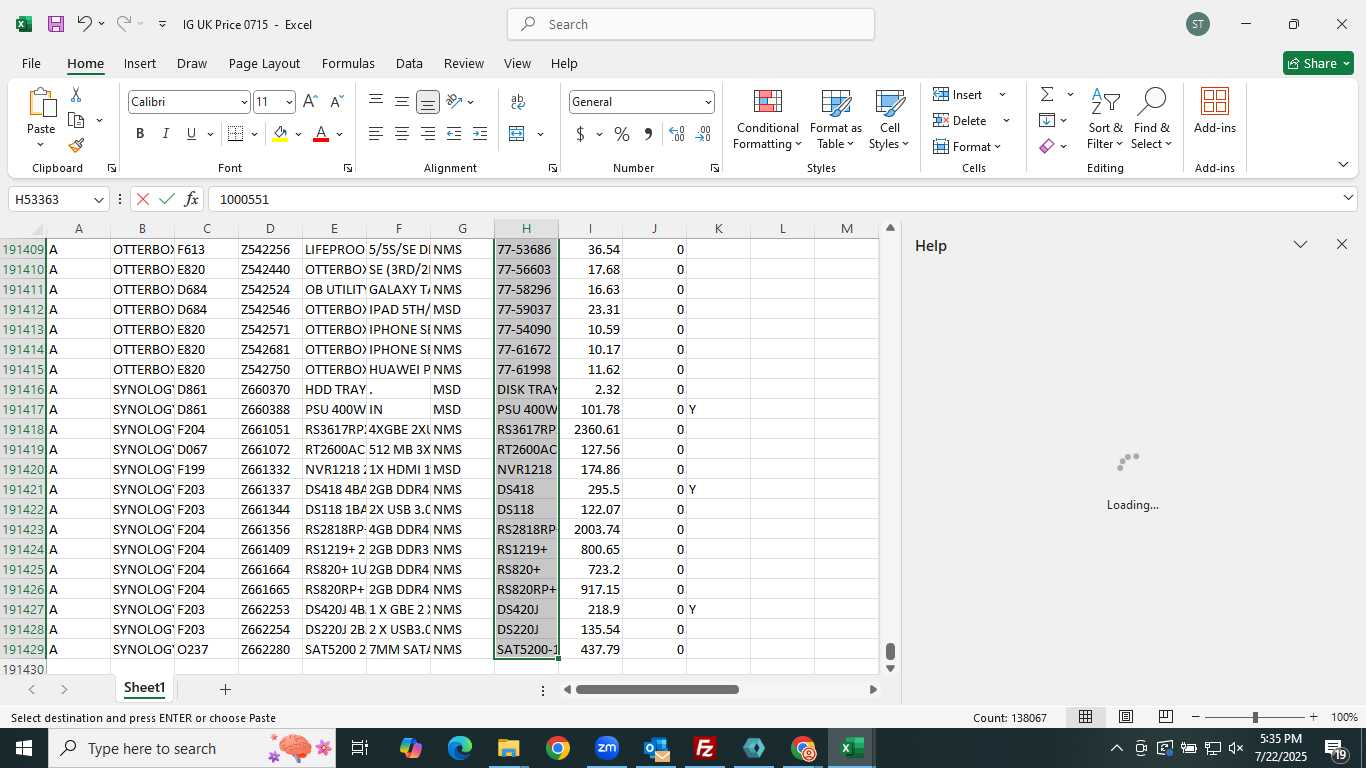The height and width of the screenshot is (768, 1366).
Task: Click the Cut scissors icon
Action: [x=76, y=95]
